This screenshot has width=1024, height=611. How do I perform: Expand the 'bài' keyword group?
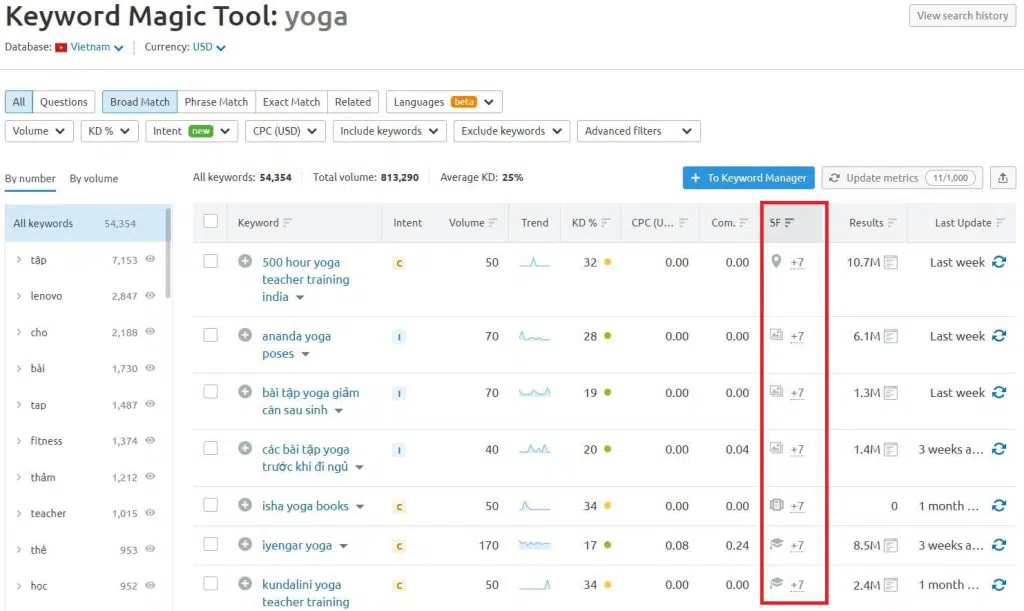click(x=19, y=368)
